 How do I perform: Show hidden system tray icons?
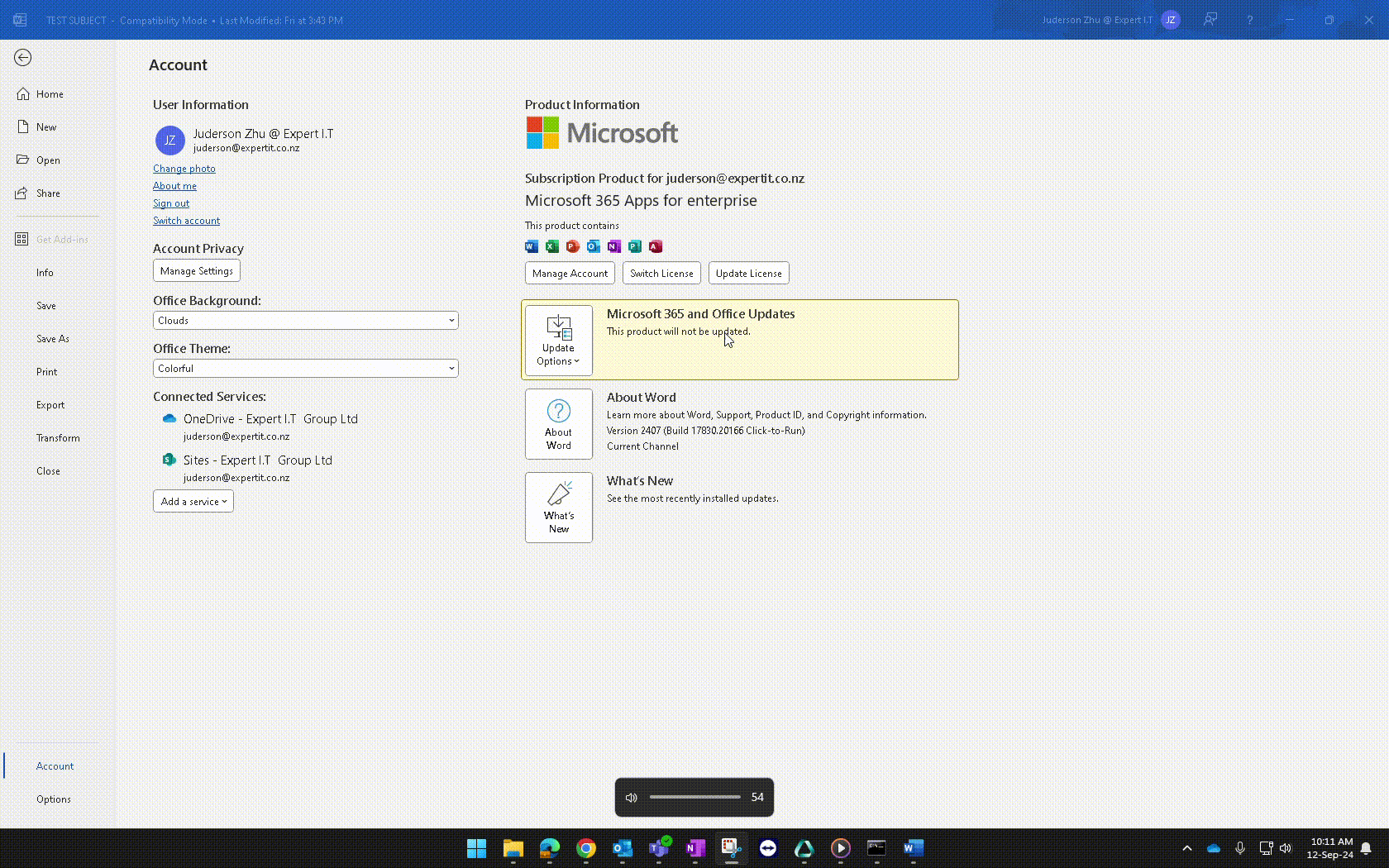click(x=1187, y=848)
